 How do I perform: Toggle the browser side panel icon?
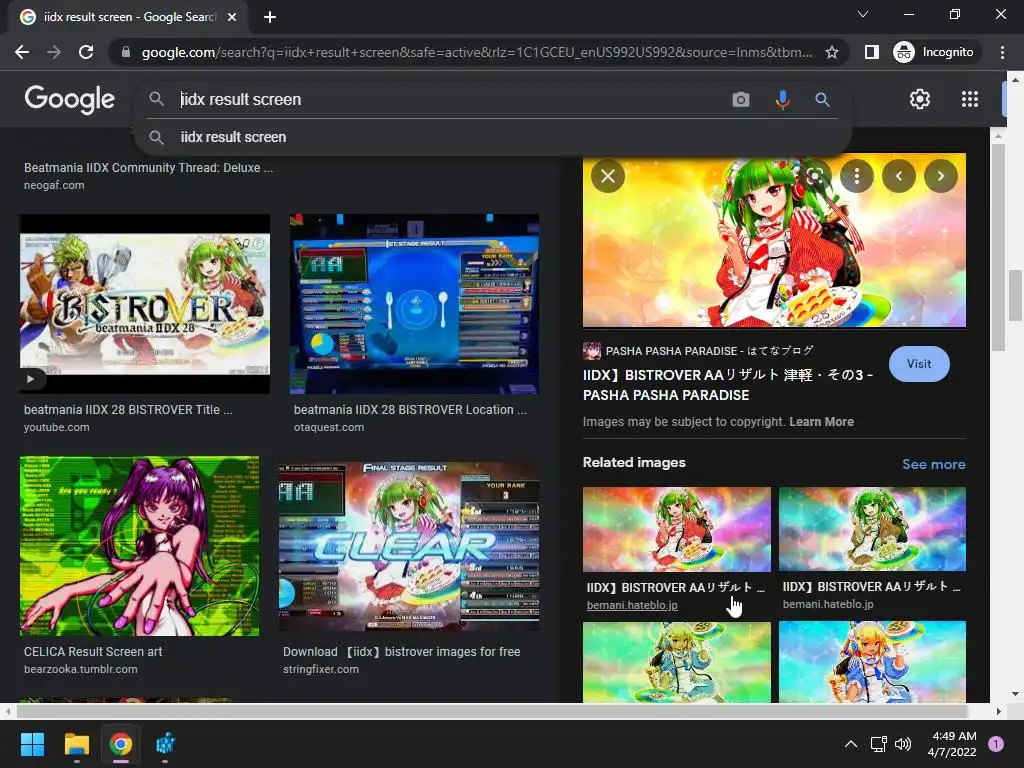871,52
